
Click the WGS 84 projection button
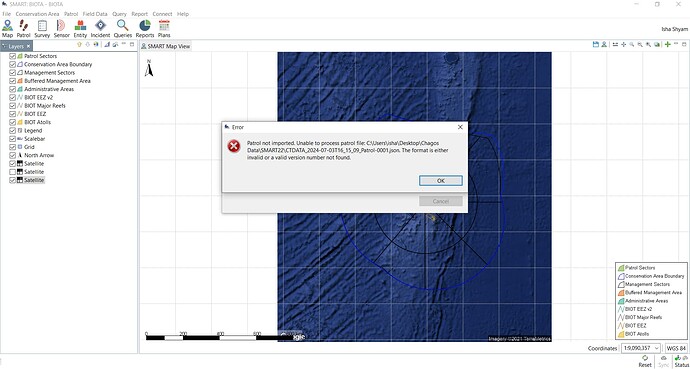click(676, 348)
